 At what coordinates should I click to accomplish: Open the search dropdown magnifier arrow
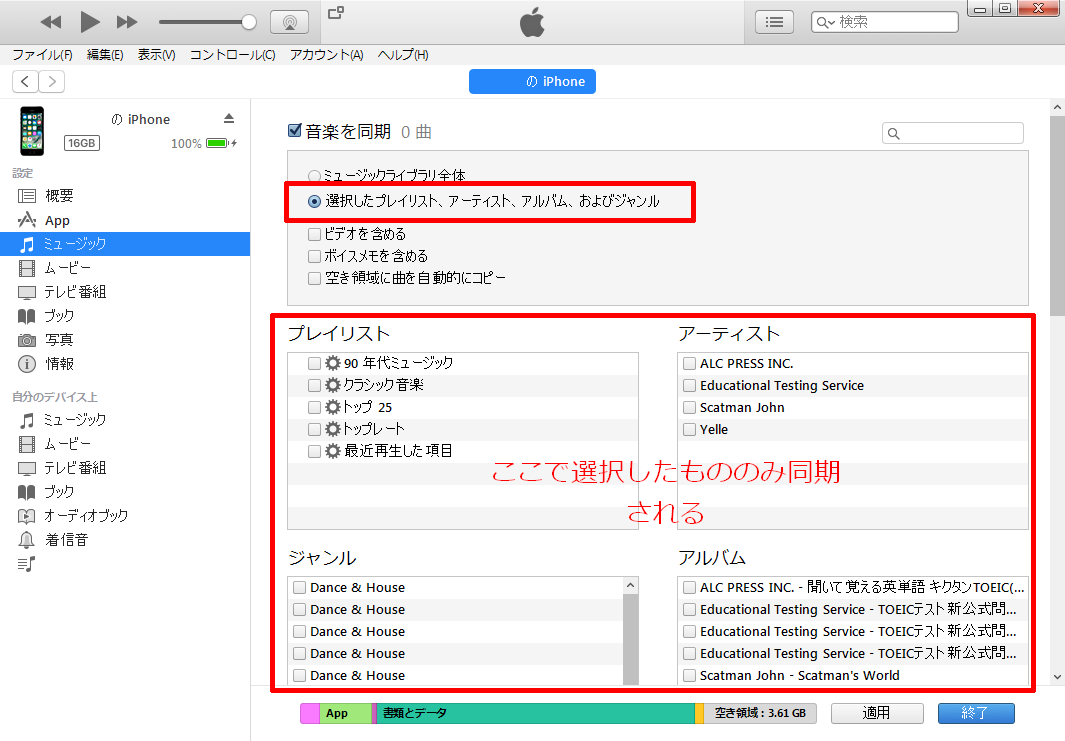826,22
